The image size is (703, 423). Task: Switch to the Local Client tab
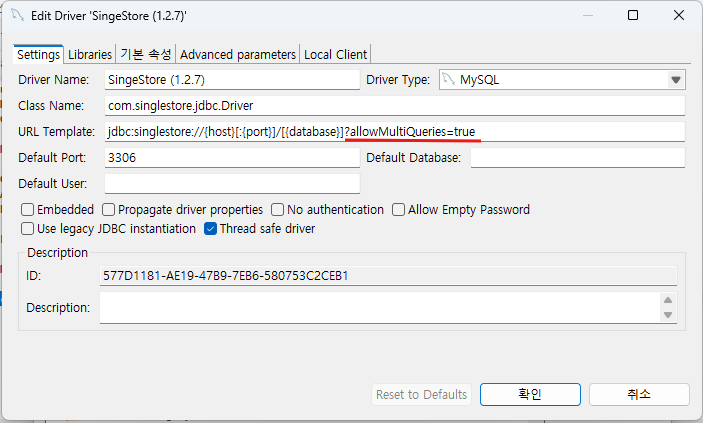[335, 54]
